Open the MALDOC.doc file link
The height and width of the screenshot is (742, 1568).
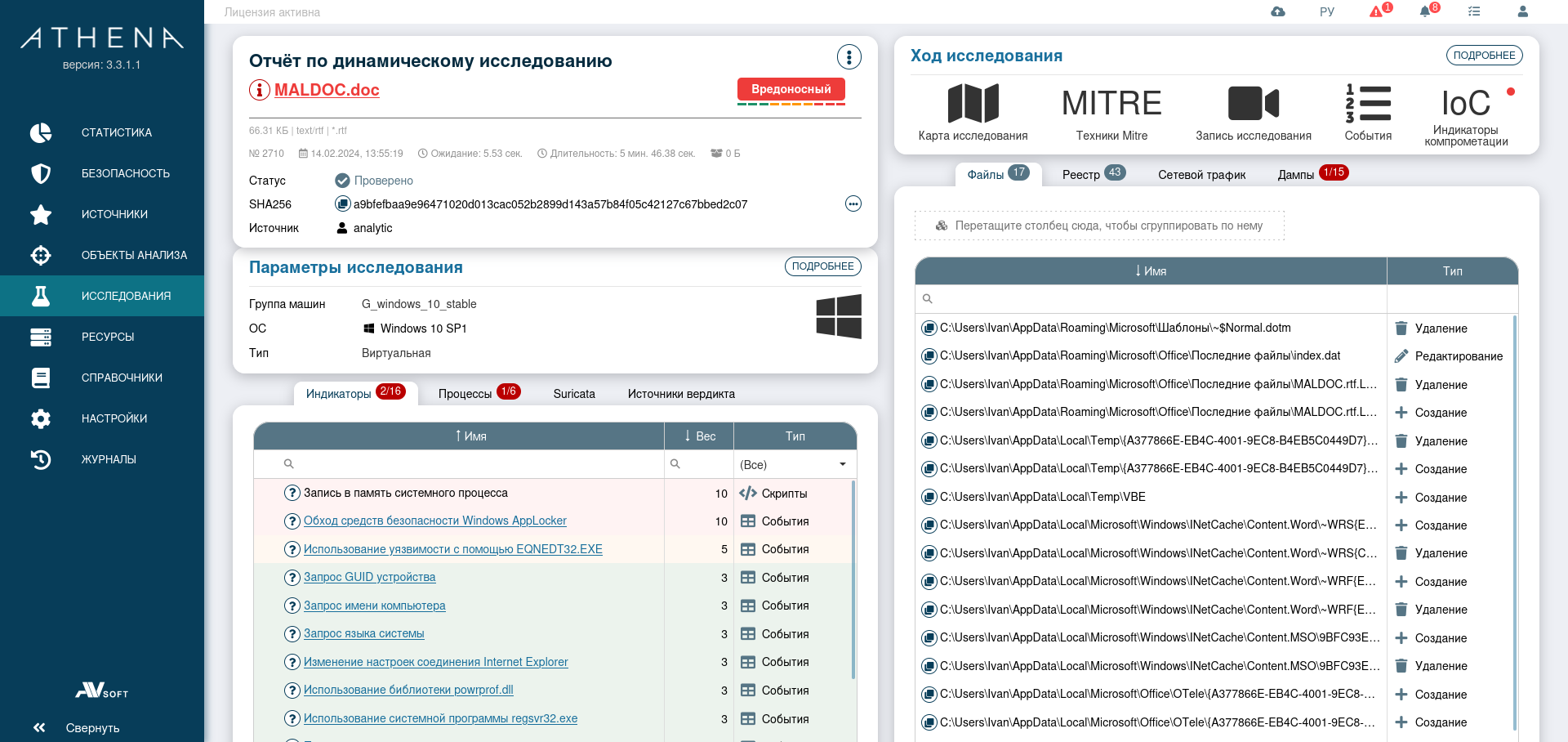(327, 90)
